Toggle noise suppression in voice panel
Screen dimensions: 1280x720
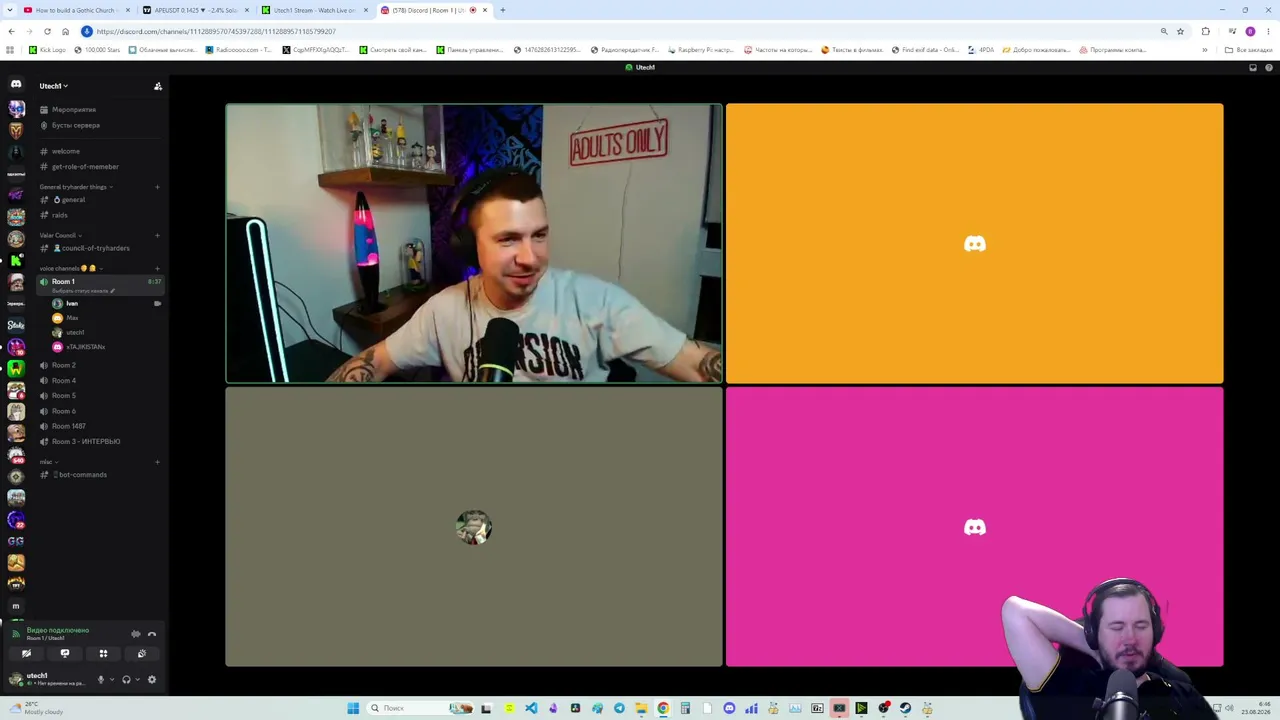click(x=136, y=634)
